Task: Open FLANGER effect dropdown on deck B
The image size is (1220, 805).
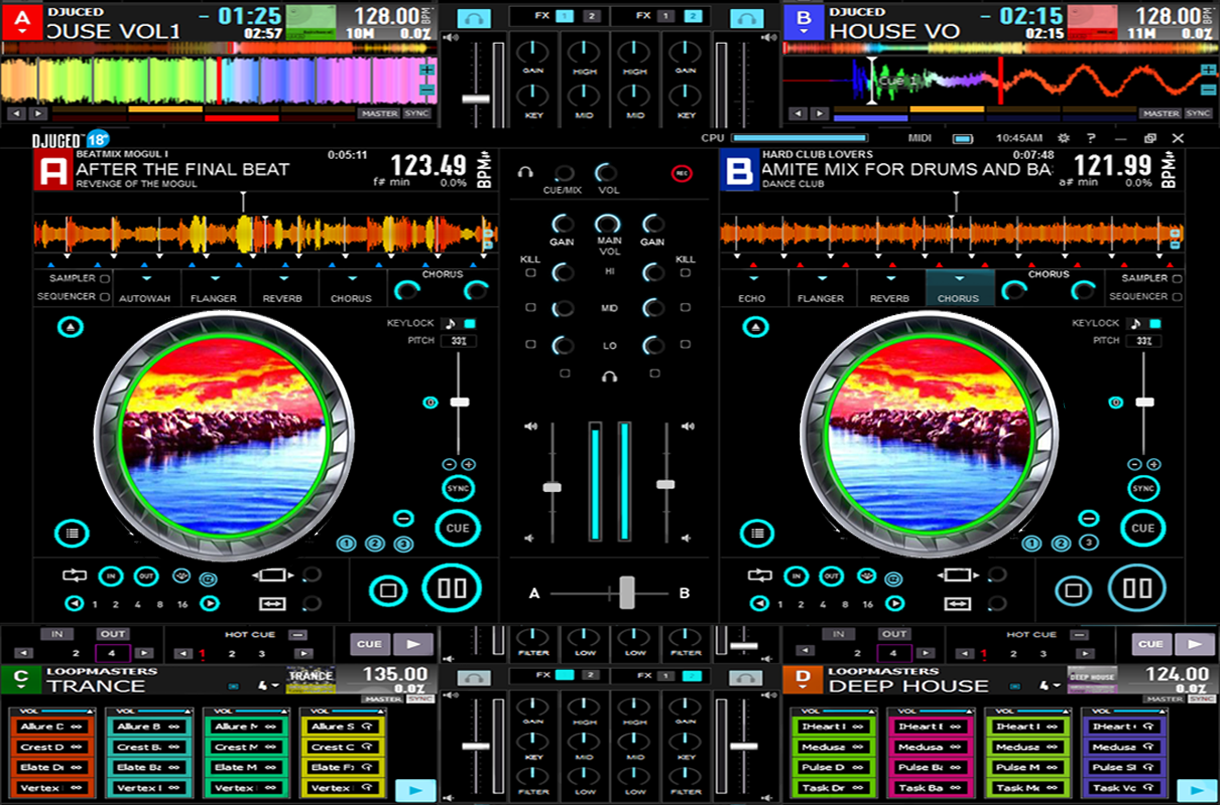Action: (821, 279)
